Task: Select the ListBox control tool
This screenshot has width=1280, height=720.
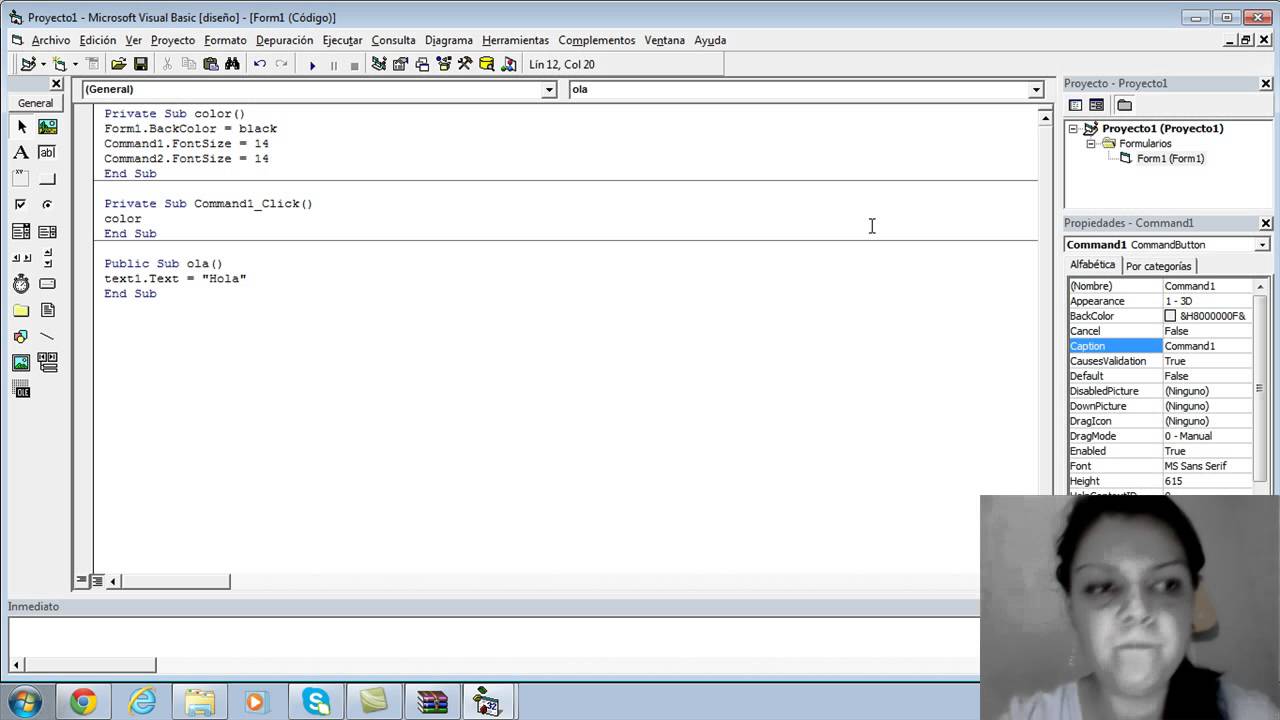Action: pyautogui.click(x=47, y=231)
